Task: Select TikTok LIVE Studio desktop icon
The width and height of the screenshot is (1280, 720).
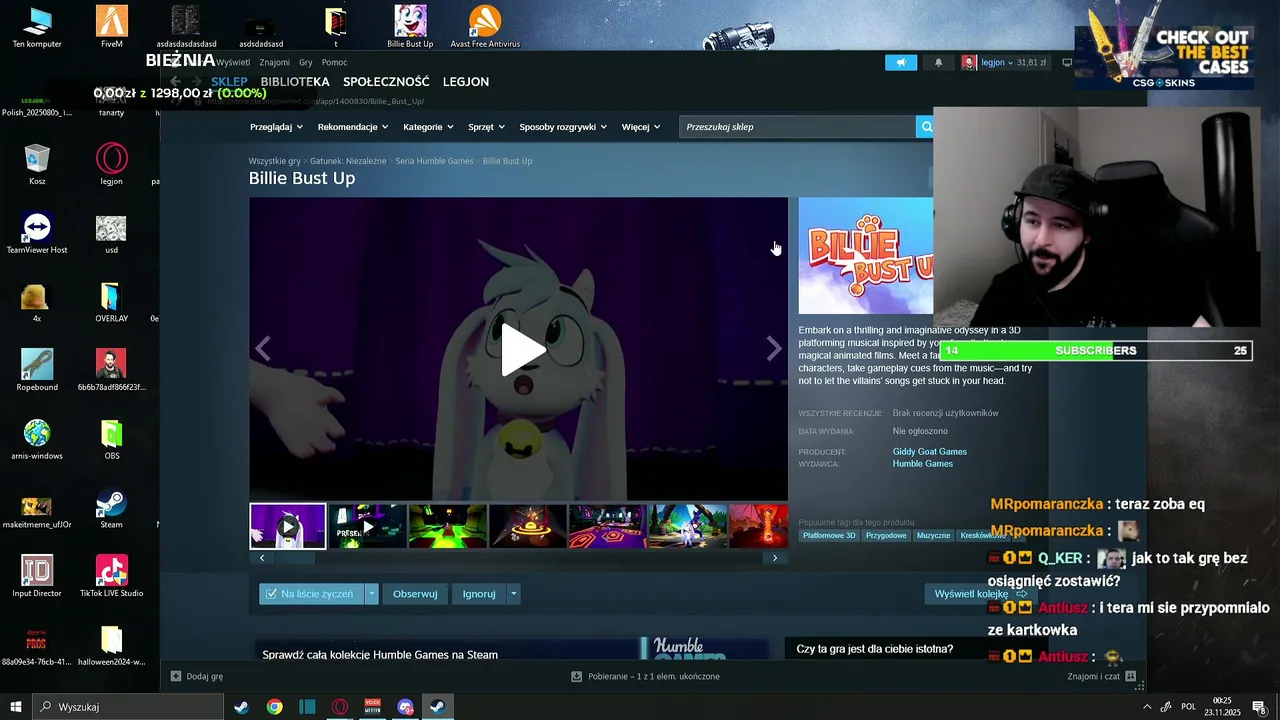Action: point(112,577)
